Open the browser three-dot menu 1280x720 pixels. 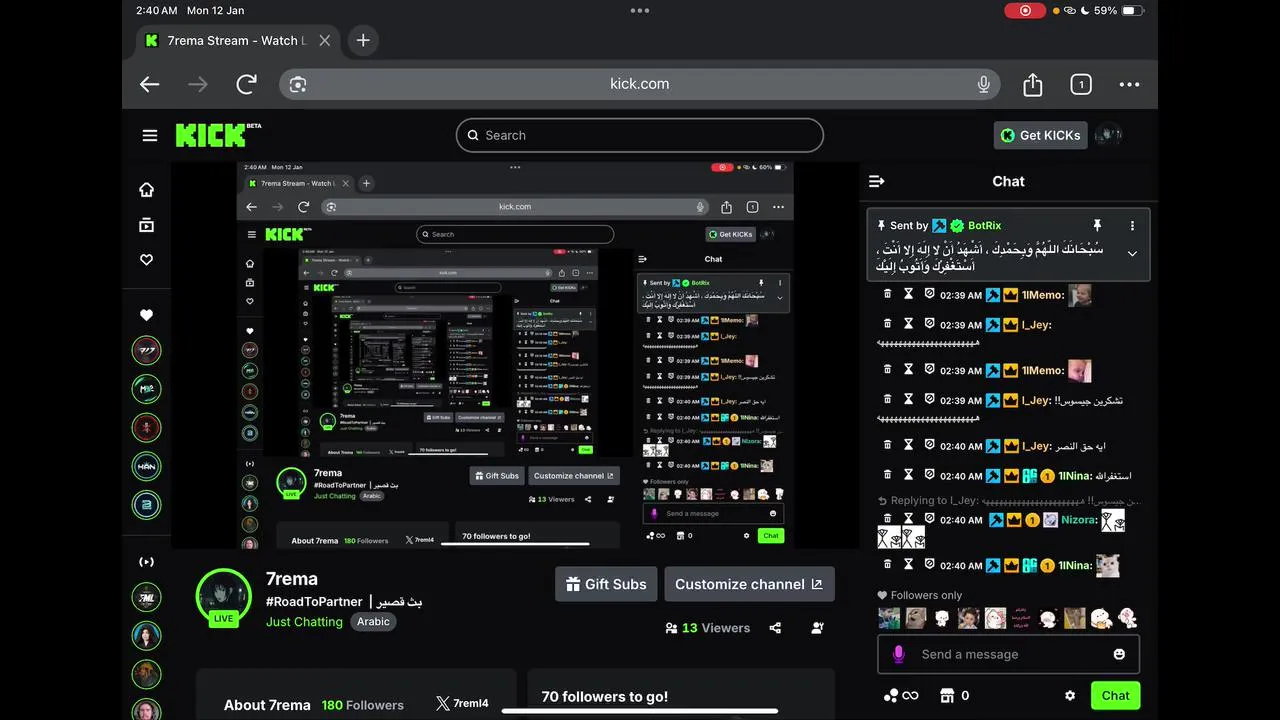pyautogui.click(x=1129, y=85)
